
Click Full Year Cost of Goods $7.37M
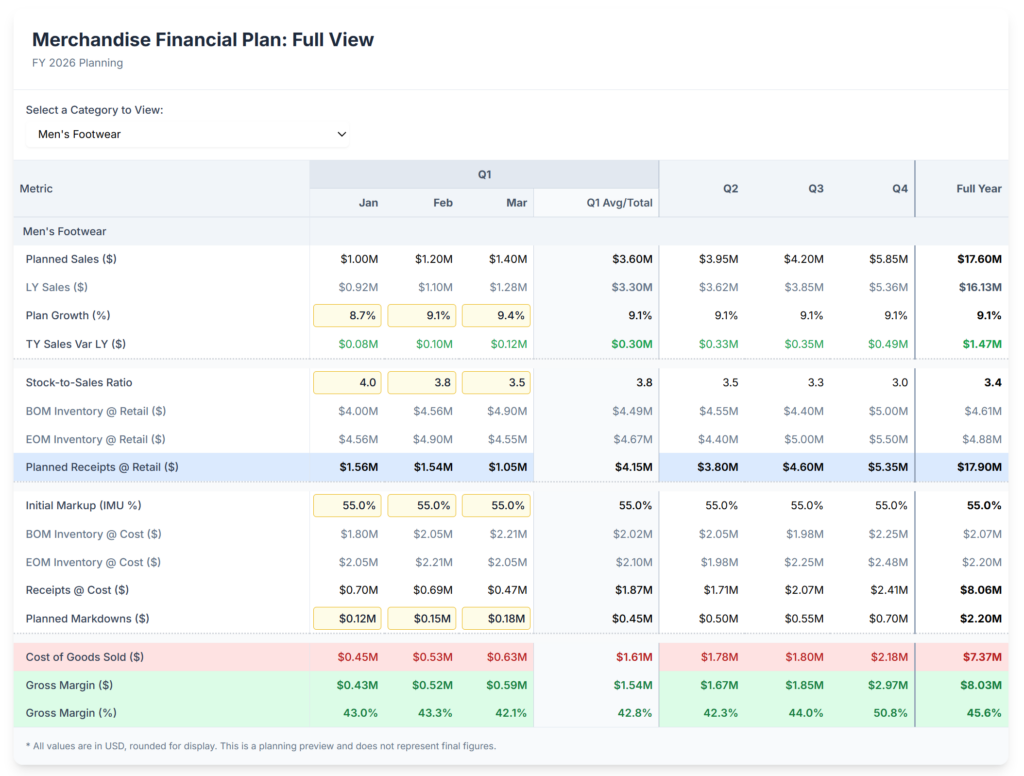coord(982,657)
